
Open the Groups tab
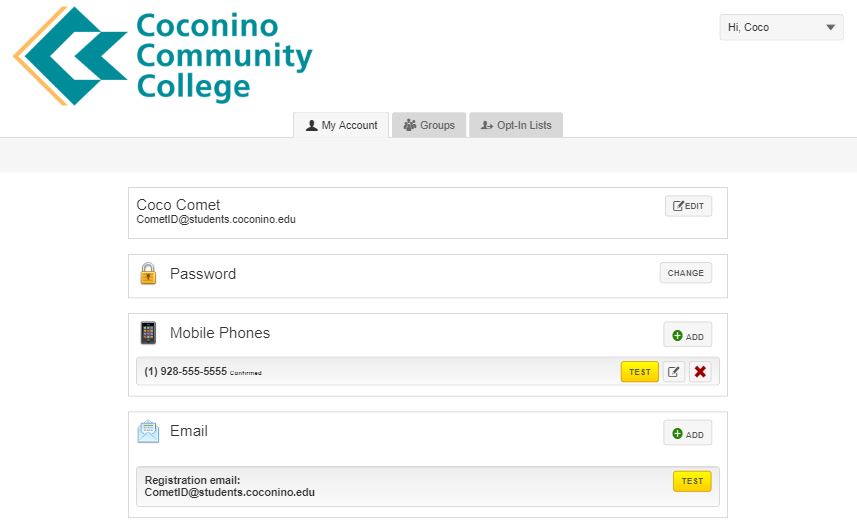point(429,125)
